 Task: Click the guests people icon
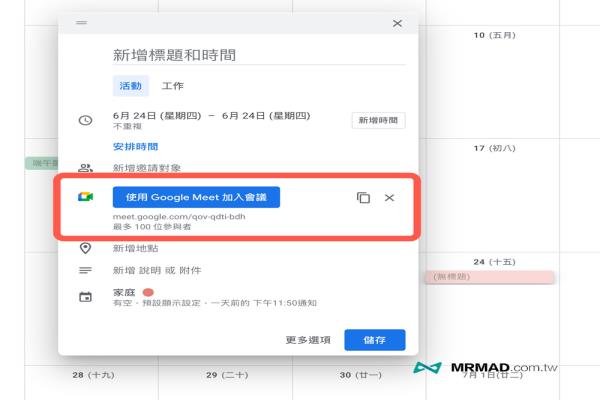click(85, 168)
